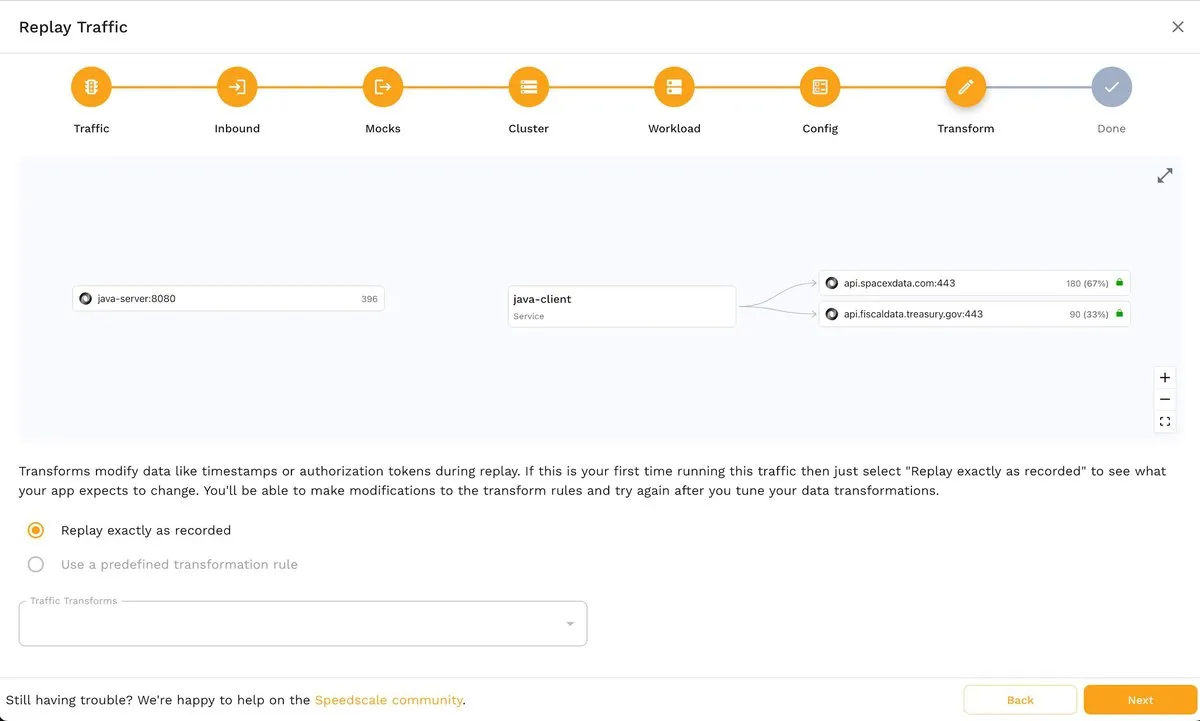The height and width of the screenshot is (721, 1200).
Task: Close the Replay Traffic dialog
Action: click(x=1177, y=27)
